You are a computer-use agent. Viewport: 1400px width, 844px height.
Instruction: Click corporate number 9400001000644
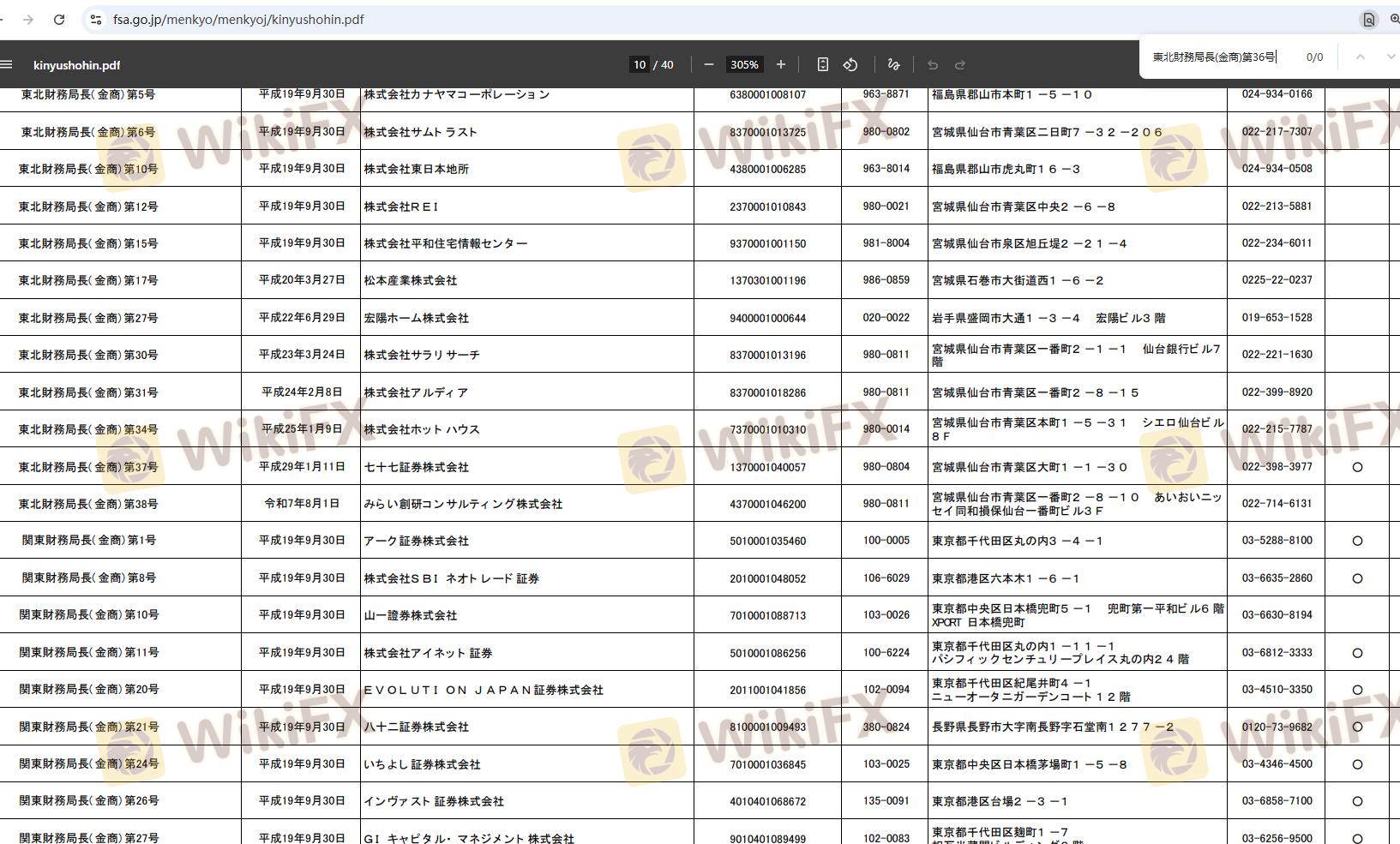(x=768, y=318)
